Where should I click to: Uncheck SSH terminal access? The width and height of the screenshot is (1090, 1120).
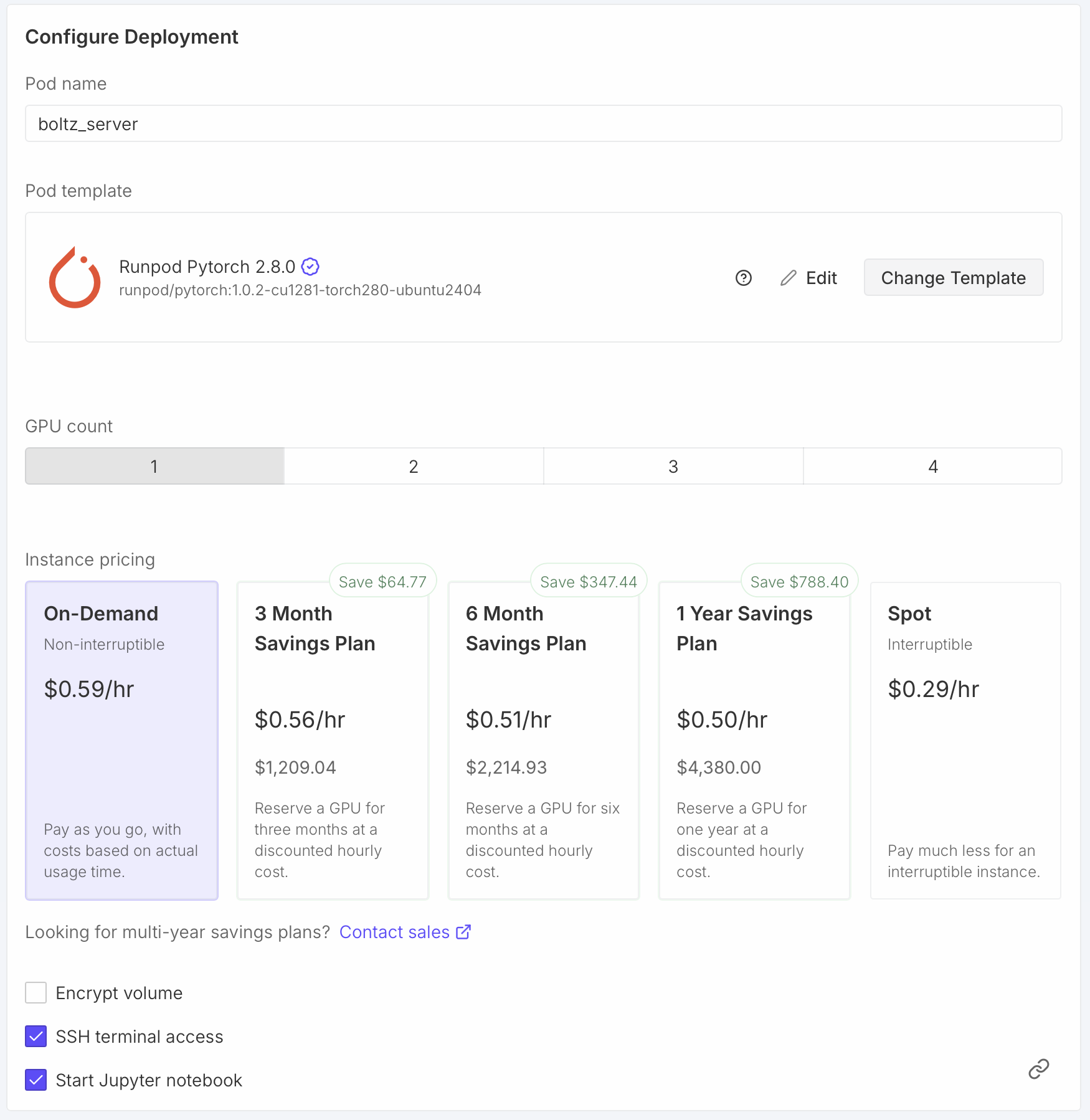(36, 1037)
